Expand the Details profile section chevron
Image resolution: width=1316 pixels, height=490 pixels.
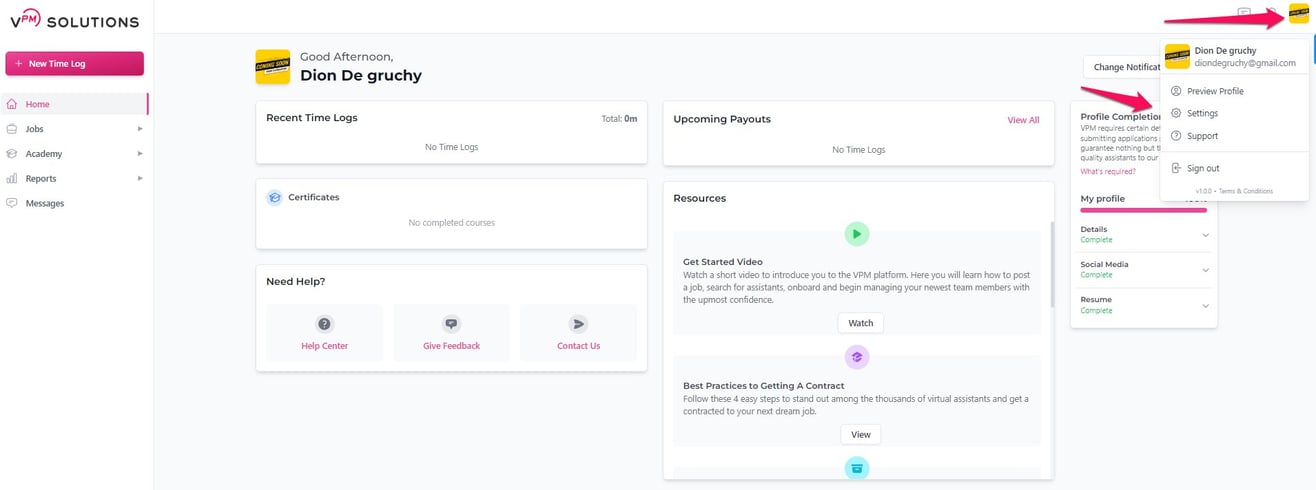coord(1205,235)
